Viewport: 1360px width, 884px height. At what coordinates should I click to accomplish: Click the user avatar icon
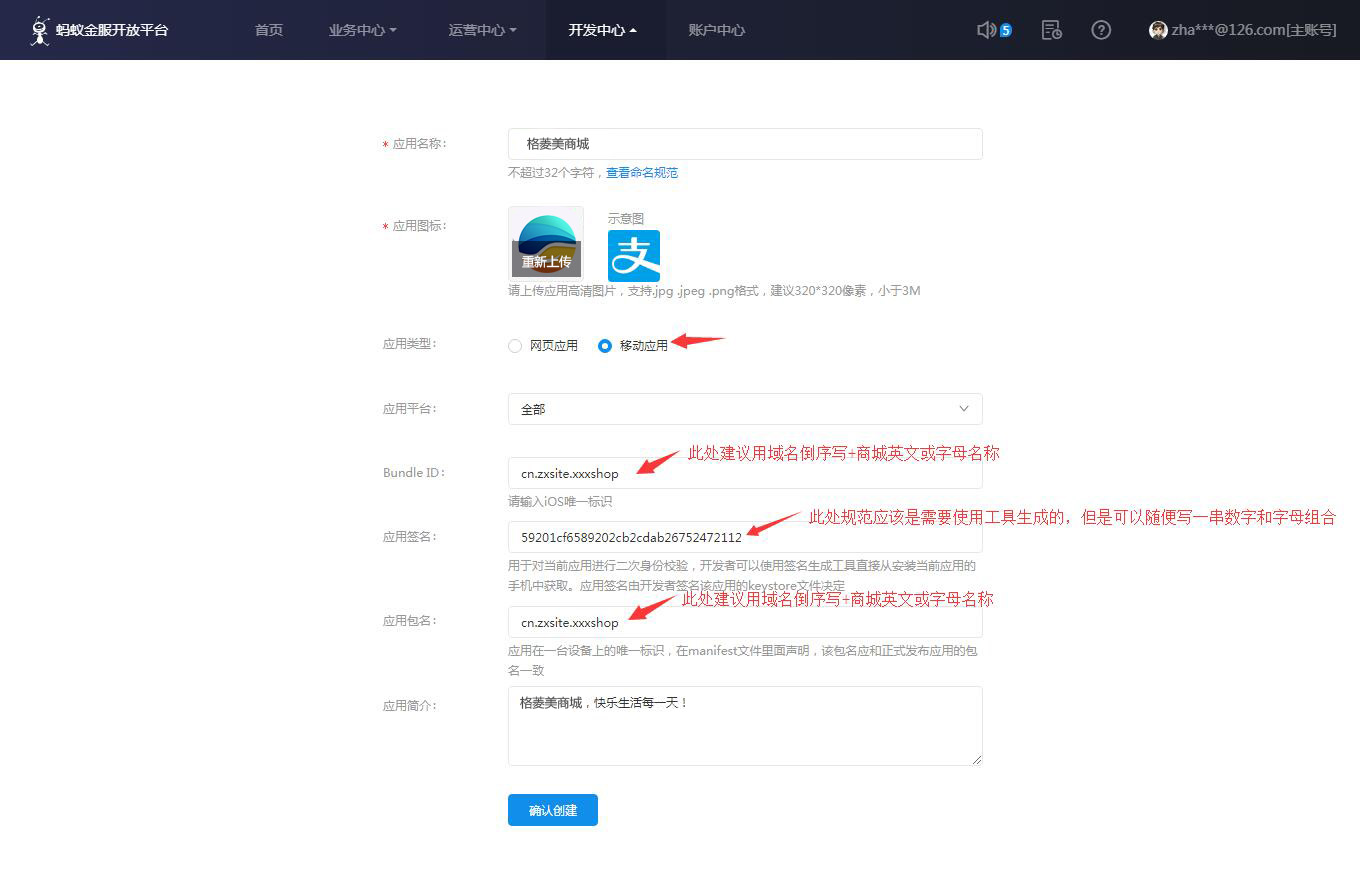point(1158,30)
